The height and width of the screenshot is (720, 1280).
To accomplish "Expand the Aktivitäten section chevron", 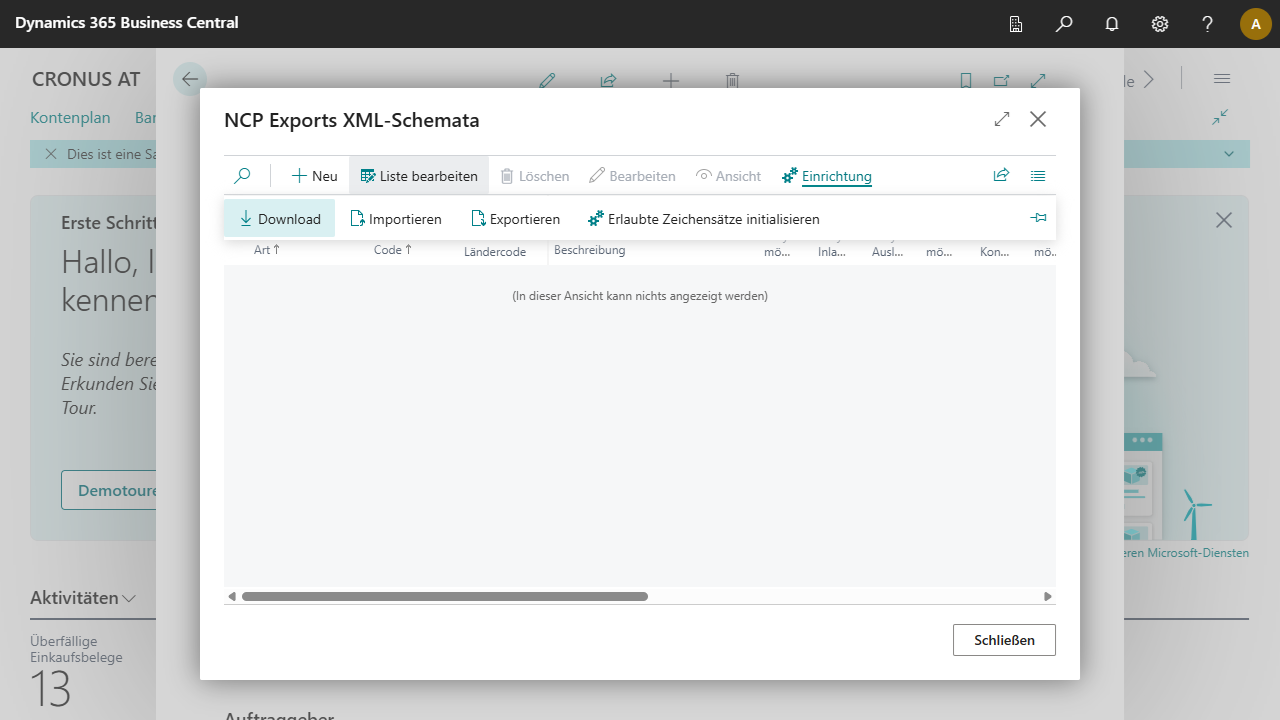I will click(x=129, y=599).
